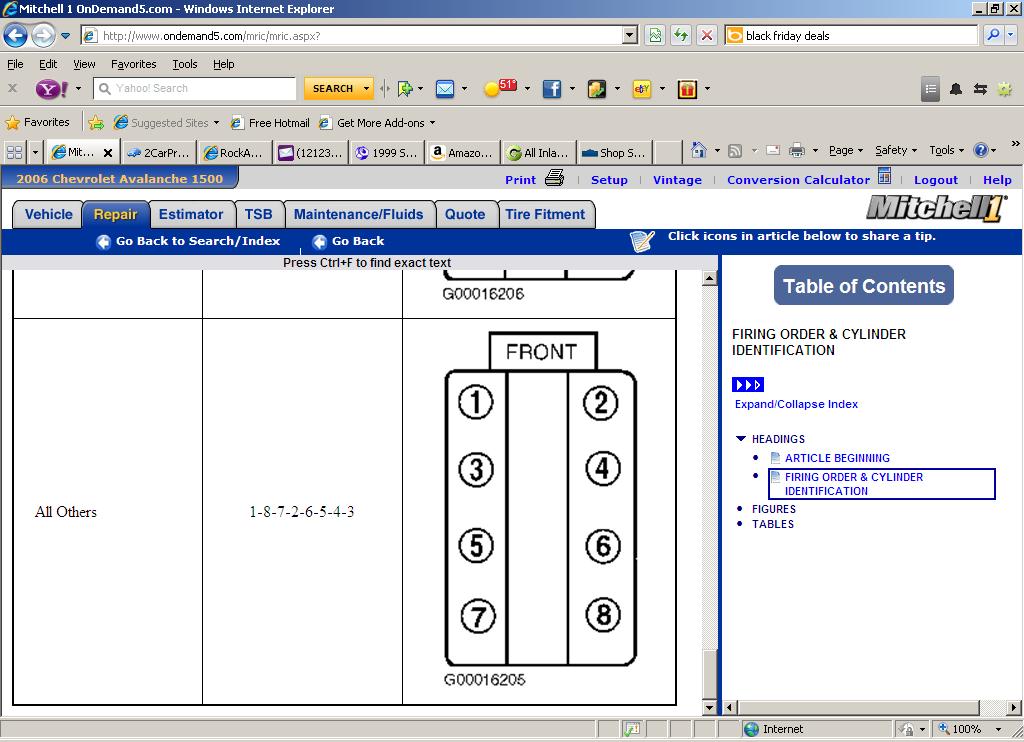The height and width of the screenshot is (742, 1024).
Task: Click the article vertical scrollbar up arrow
Action: [709, 278]
